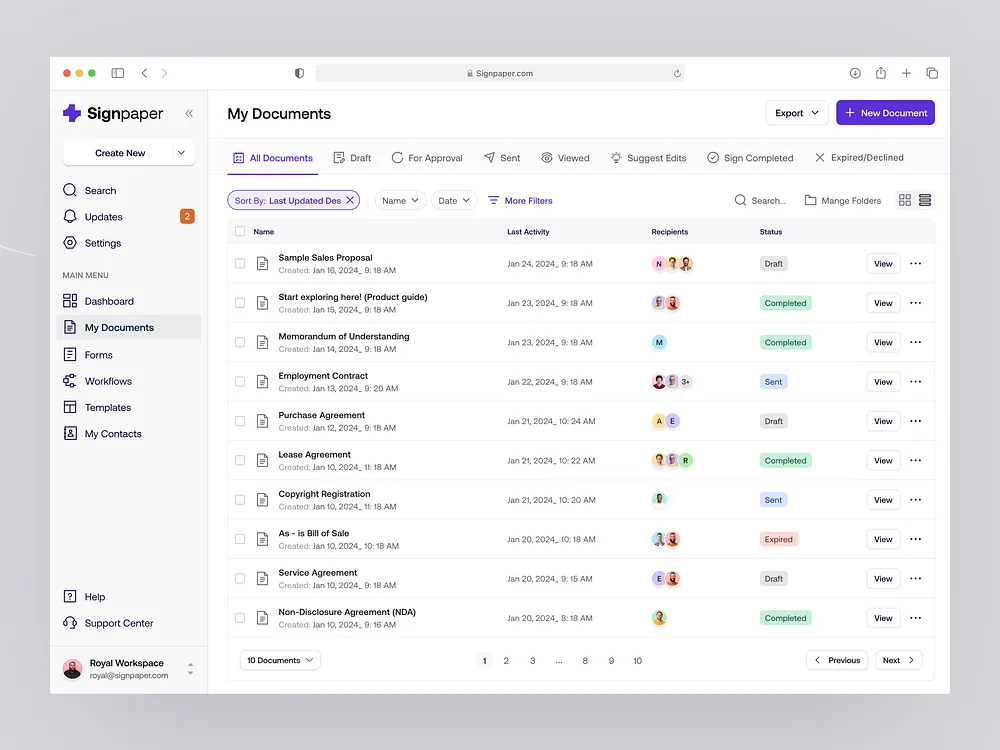The image size is (1000, 750).
Task: Switch to the Draft tab
Action: click(355, 157)
